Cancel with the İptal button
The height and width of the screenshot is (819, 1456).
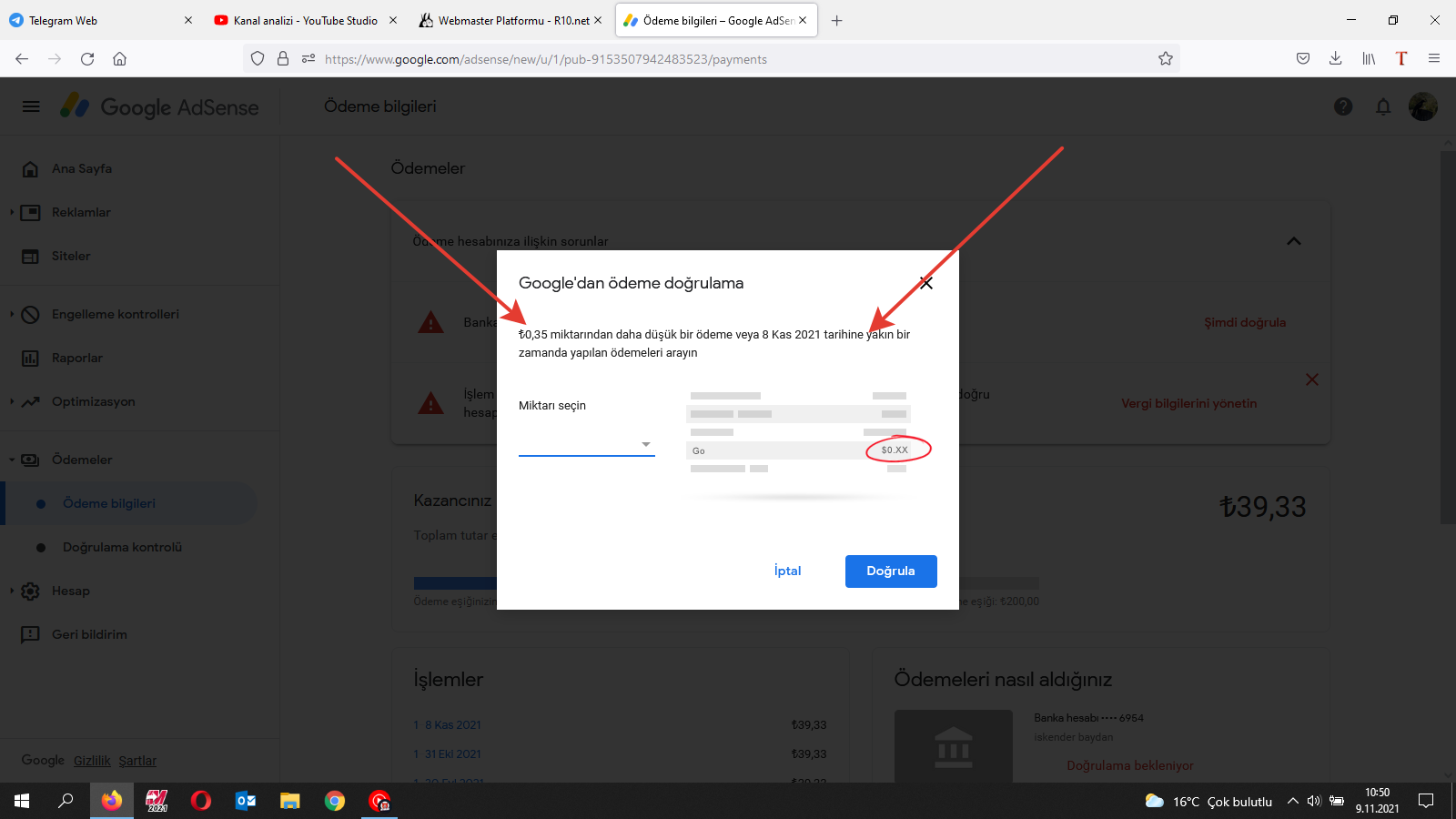pyautogui.click(x=788, y=571)
